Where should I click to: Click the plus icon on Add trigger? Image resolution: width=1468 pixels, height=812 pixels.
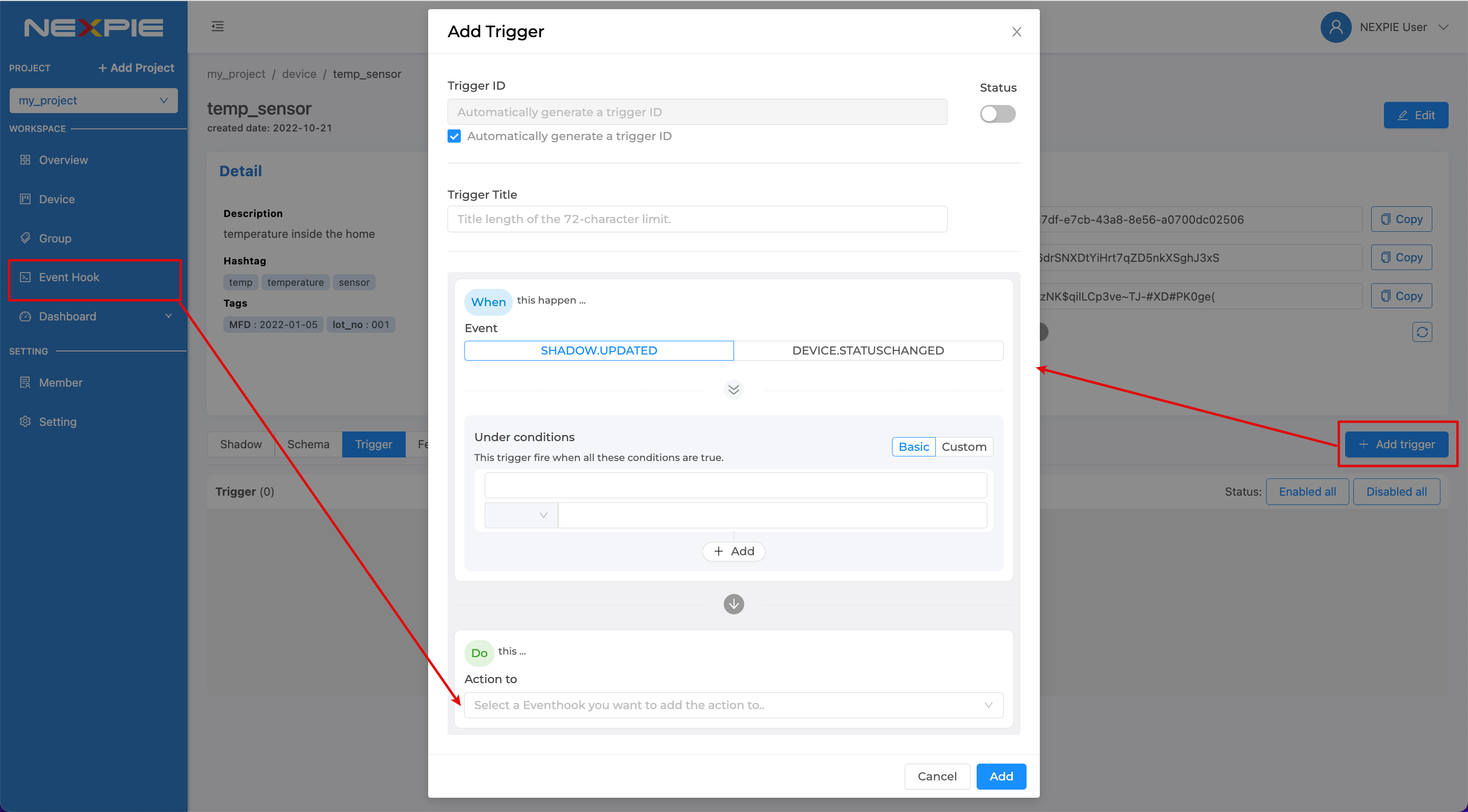1363,444
